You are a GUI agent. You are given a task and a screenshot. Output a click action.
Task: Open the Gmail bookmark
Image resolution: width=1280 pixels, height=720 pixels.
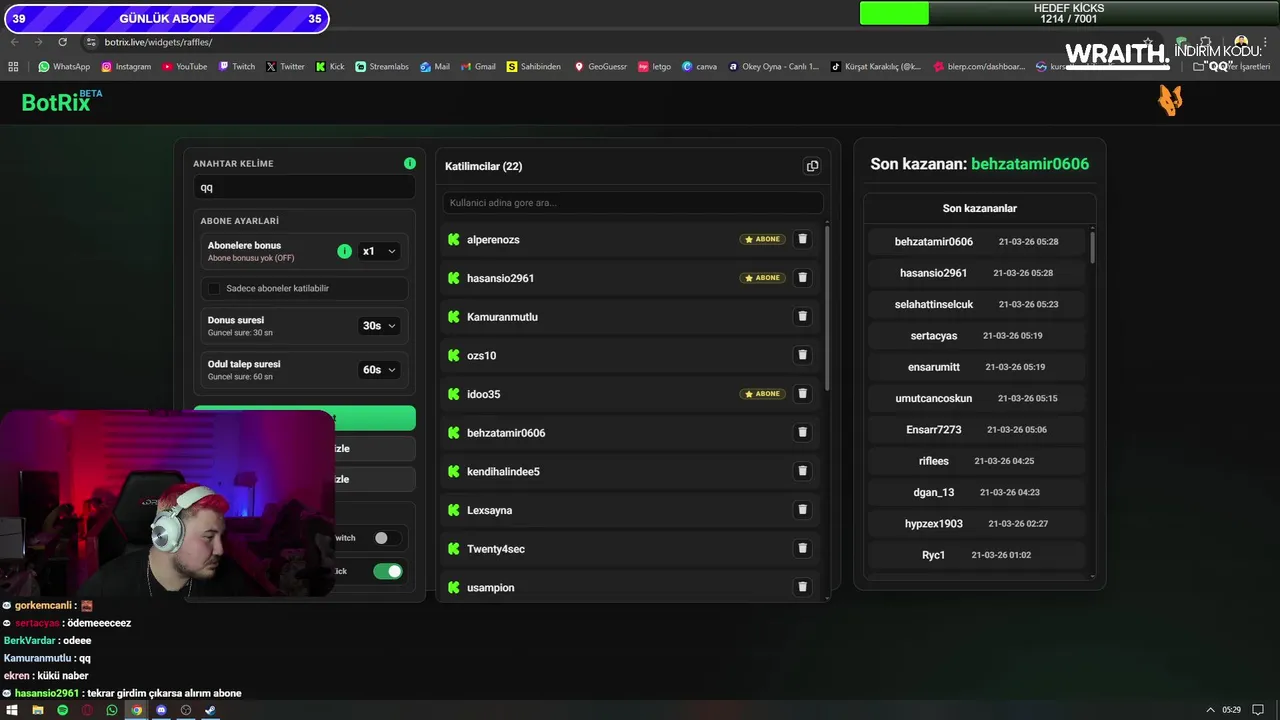[477, 67]
